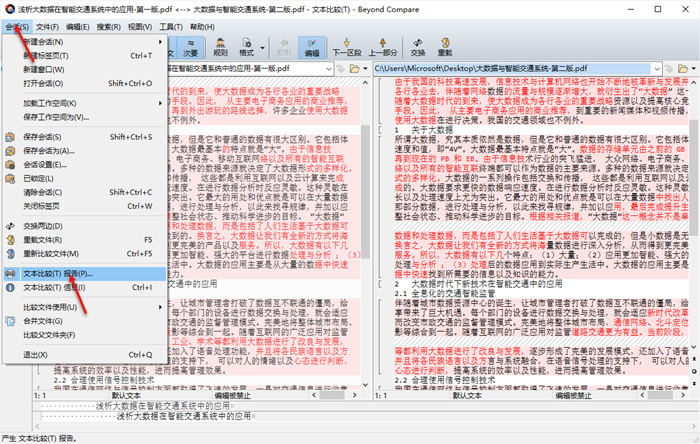Jump to 上一部分 (previous section) icon
Screen dimensions: 700x444
tap(383, 47)
